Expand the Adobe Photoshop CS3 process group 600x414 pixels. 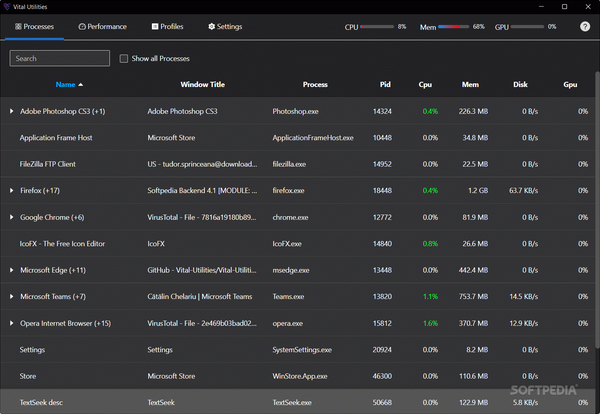[12, 111]
